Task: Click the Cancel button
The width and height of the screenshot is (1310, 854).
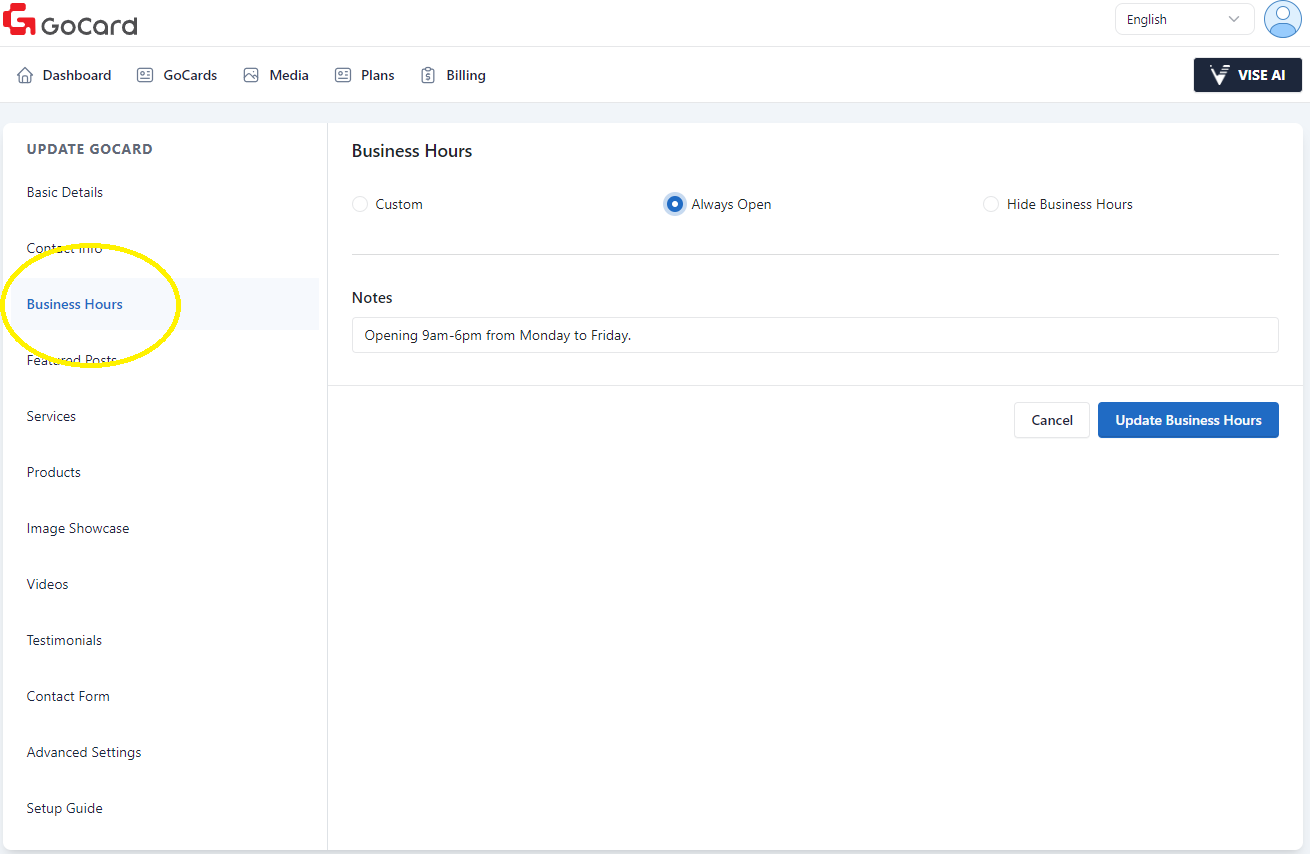Action: point(1051,420)
